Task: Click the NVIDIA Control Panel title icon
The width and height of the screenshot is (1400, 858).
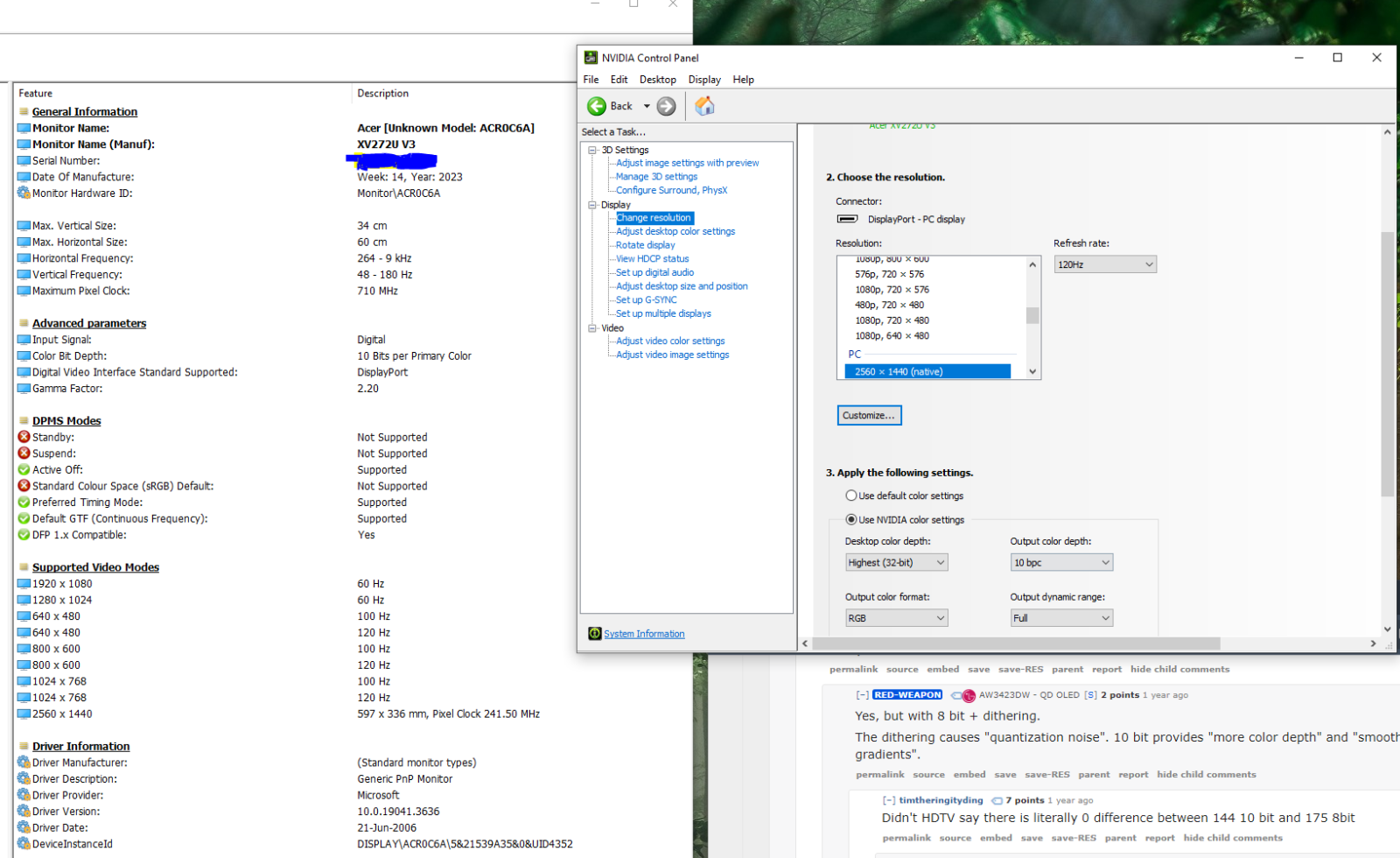Action: pyautogui.click(x=591, y=58)
